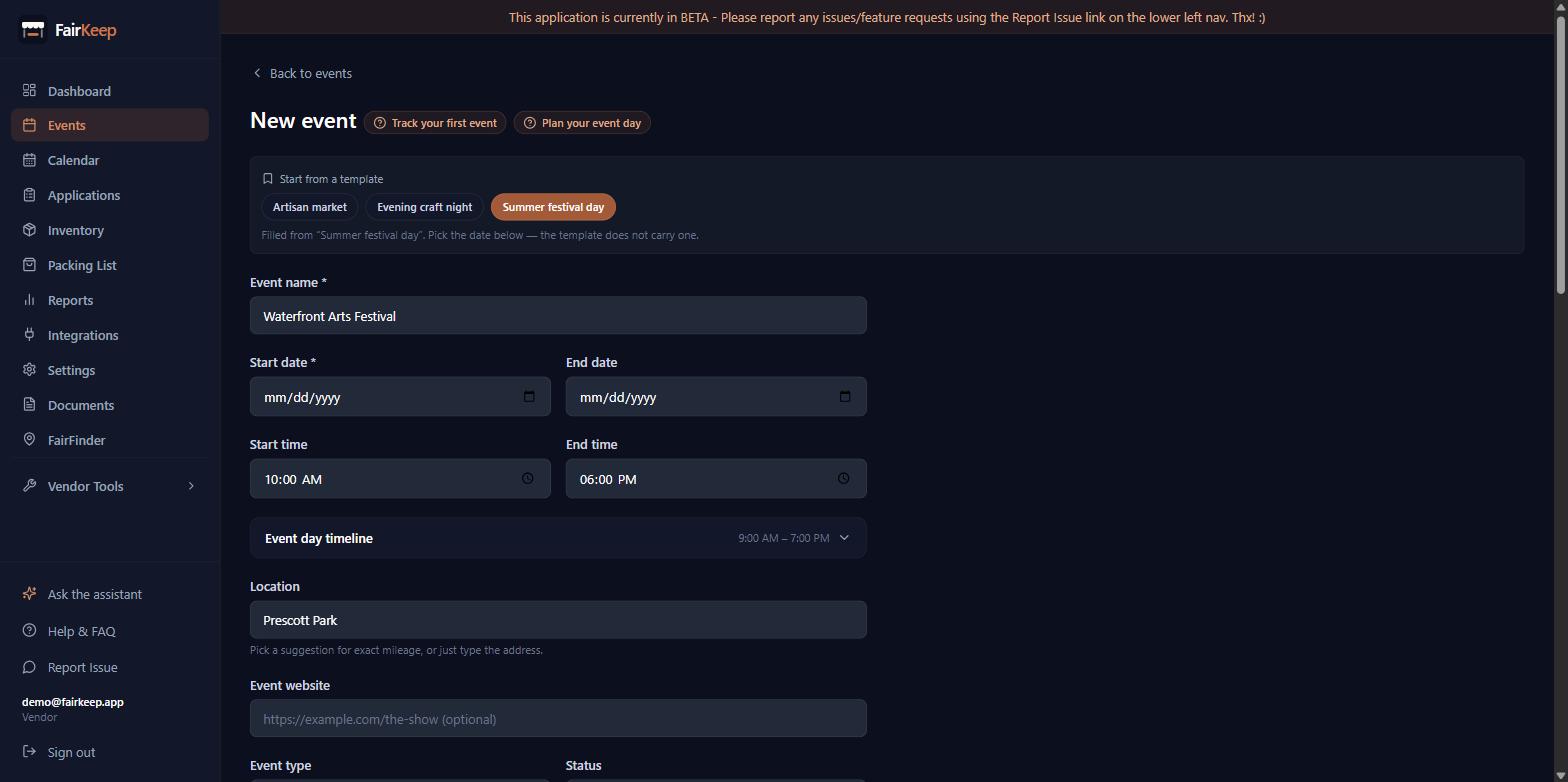Click the Applications clipboard icon

coord(29,195)
